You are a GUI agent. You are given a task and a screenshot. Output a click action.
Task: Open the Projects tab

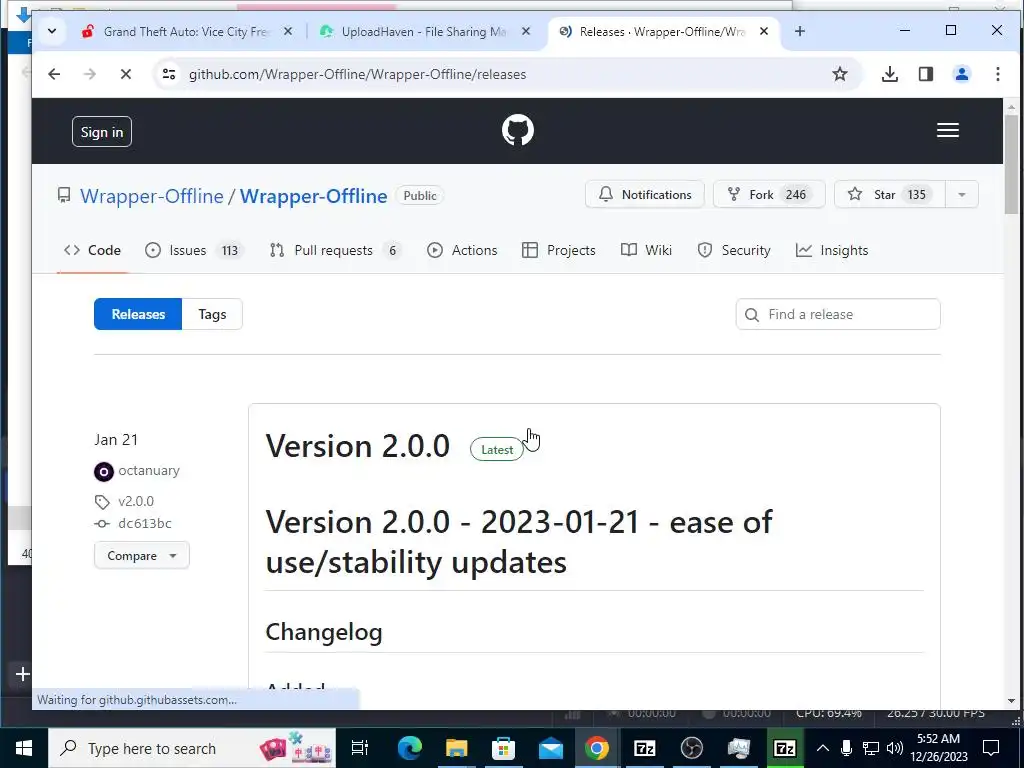pos(559,250)
